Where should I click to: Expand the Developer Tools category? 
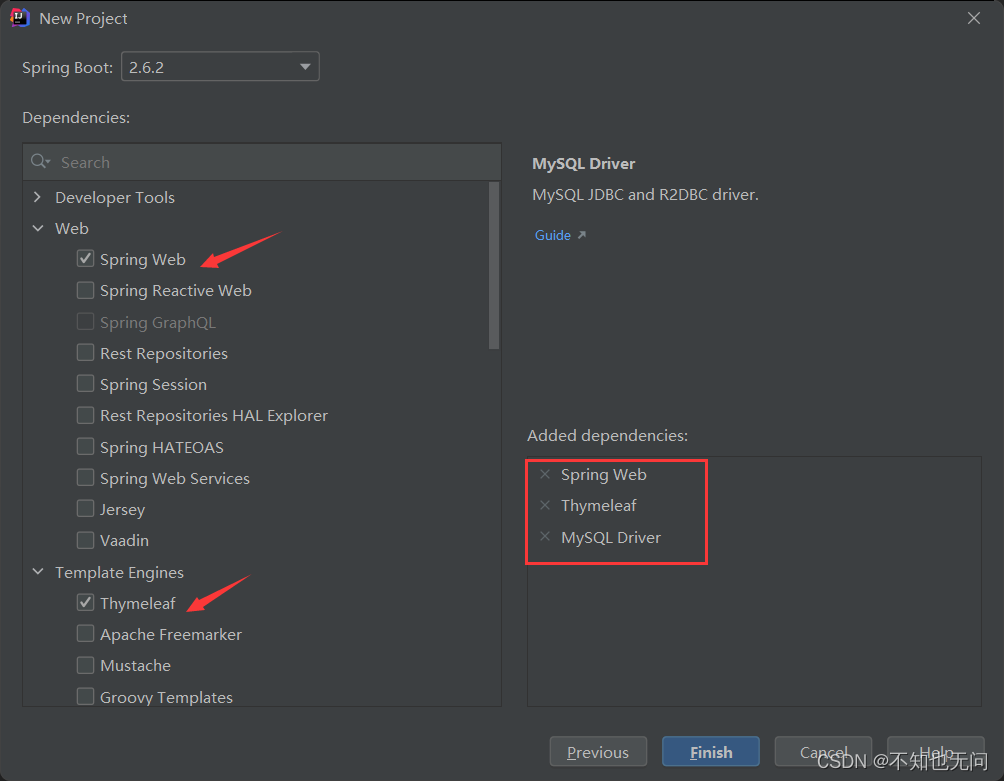38,197
